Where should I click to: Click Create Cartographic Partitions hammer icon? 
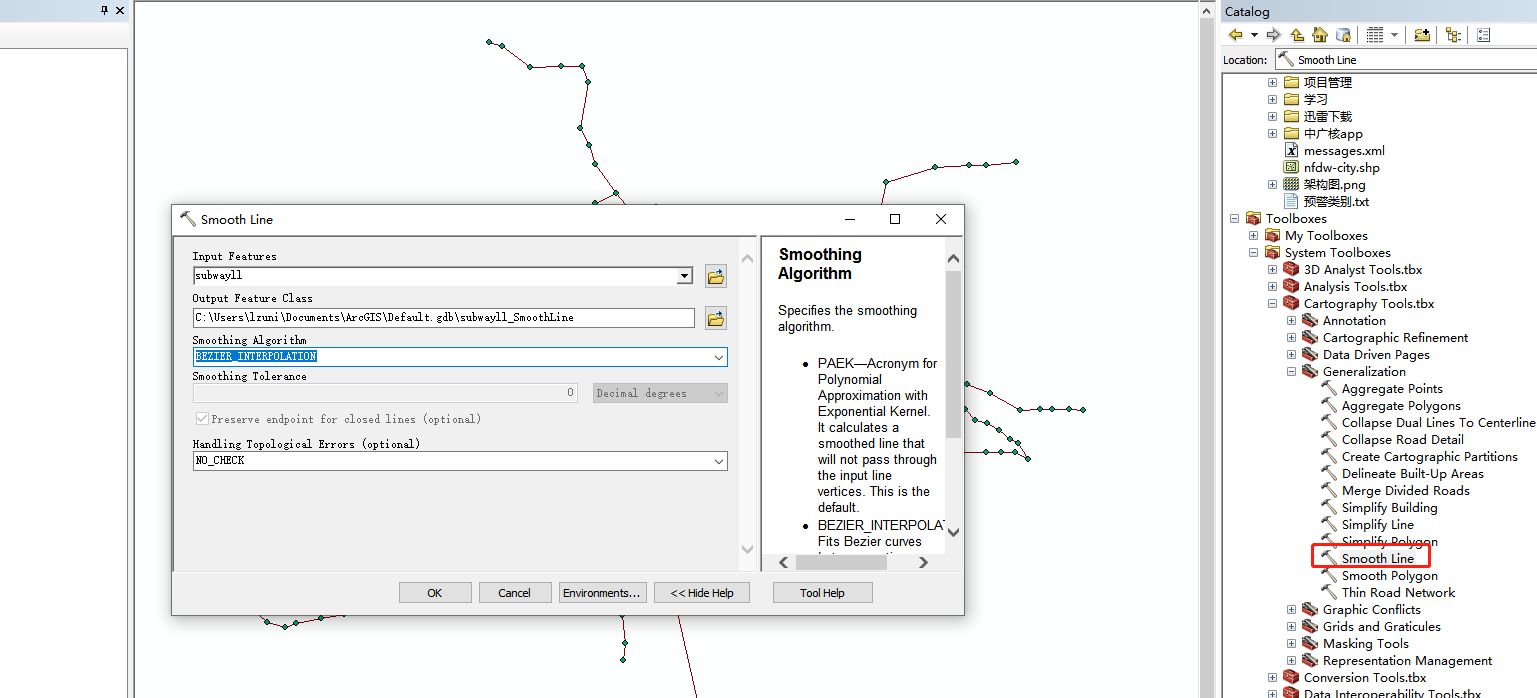1329,456
